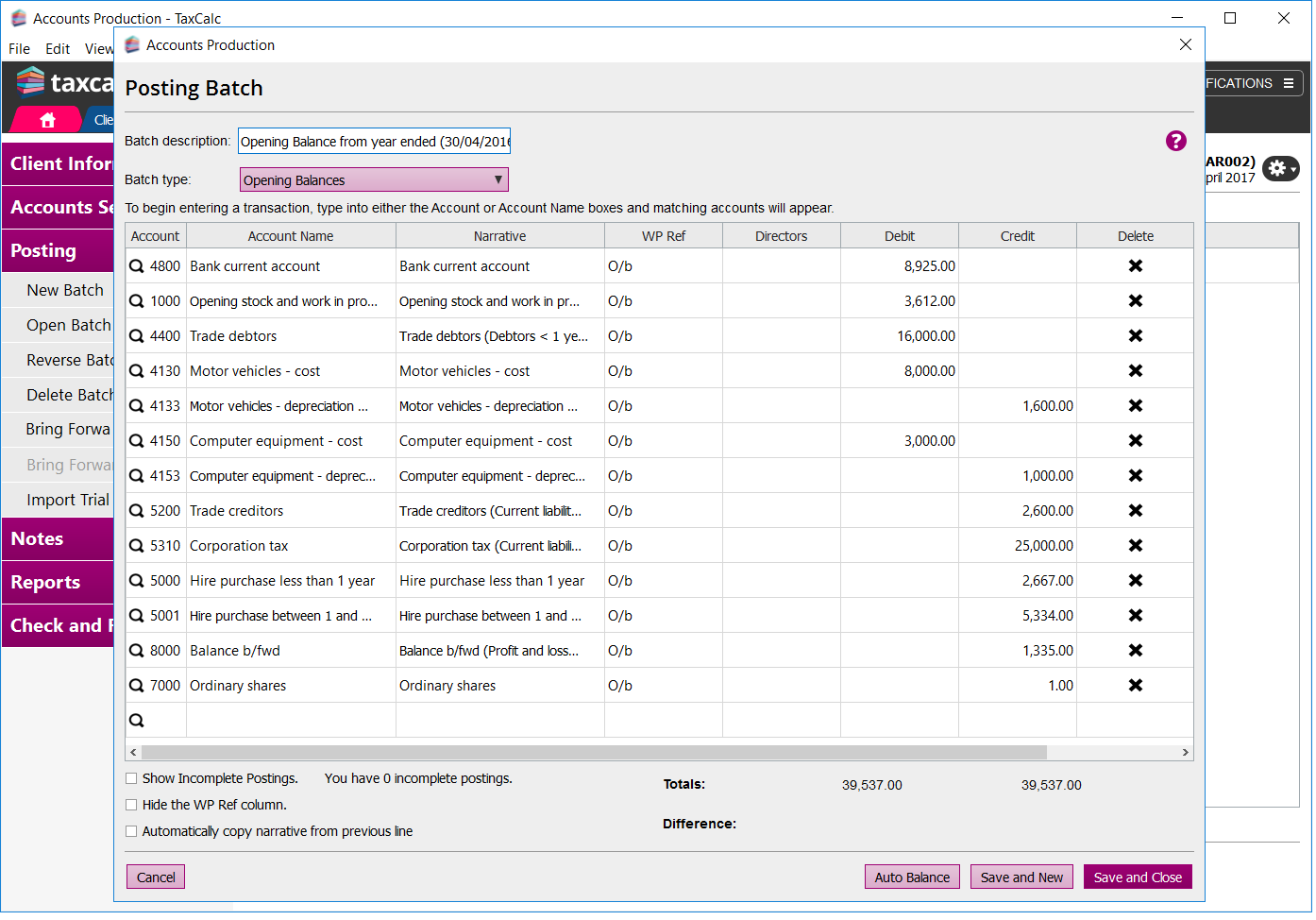
Task: Open the Batch type dropdown
Action: coord(374,180)
